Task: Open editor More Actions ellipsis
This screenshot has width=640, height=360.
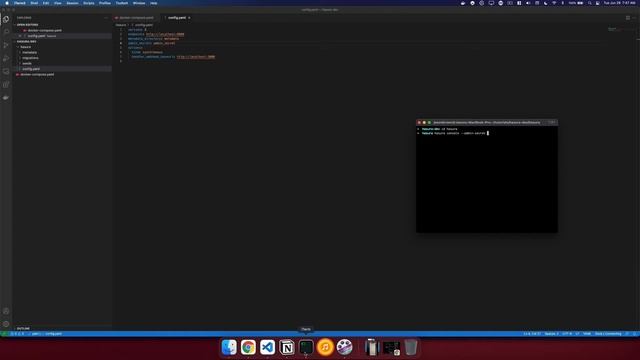Action: point(634,18)
